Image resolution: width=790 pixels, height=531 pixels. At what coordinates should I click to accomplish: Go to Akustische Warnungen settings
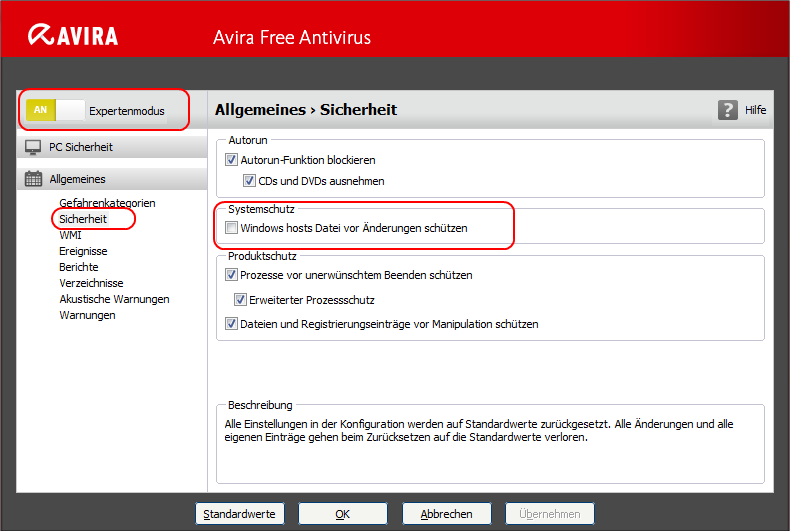(114, 299)
